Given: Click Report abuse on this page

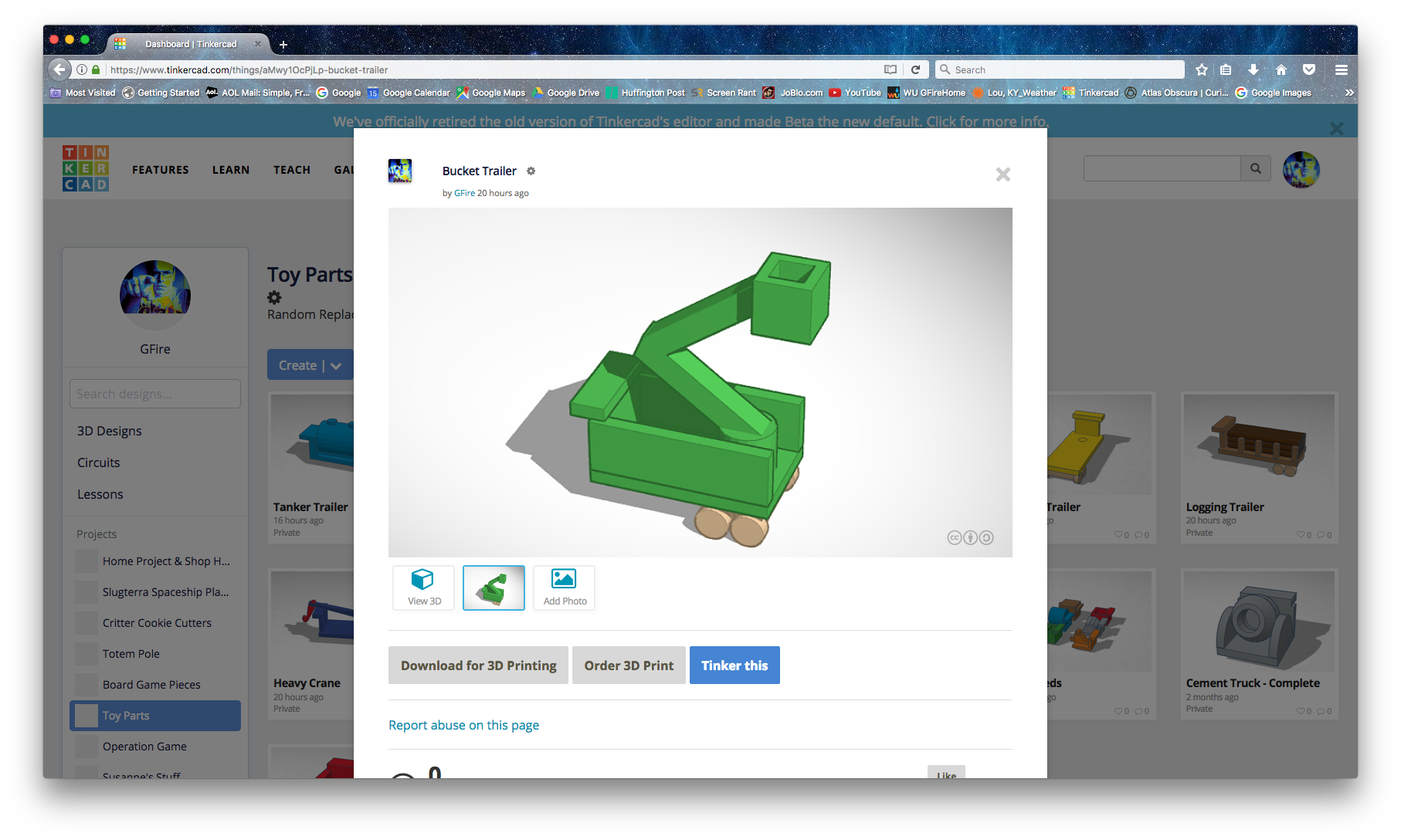Looking at the screenshot, I should pyautogui.click(x=463, y=725).
